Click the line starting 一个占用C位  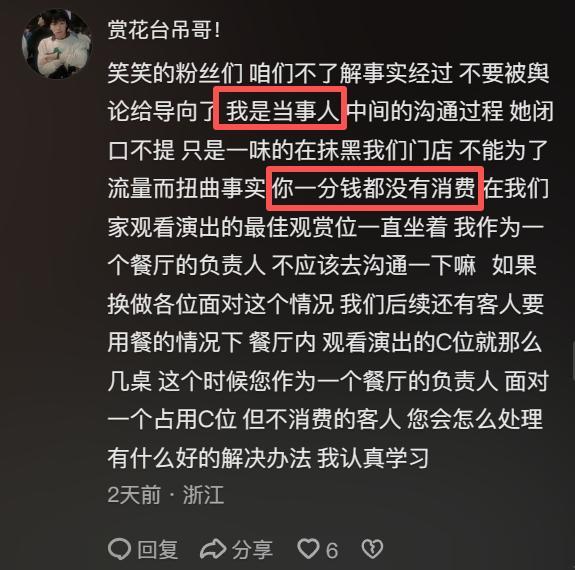[325, 419]
